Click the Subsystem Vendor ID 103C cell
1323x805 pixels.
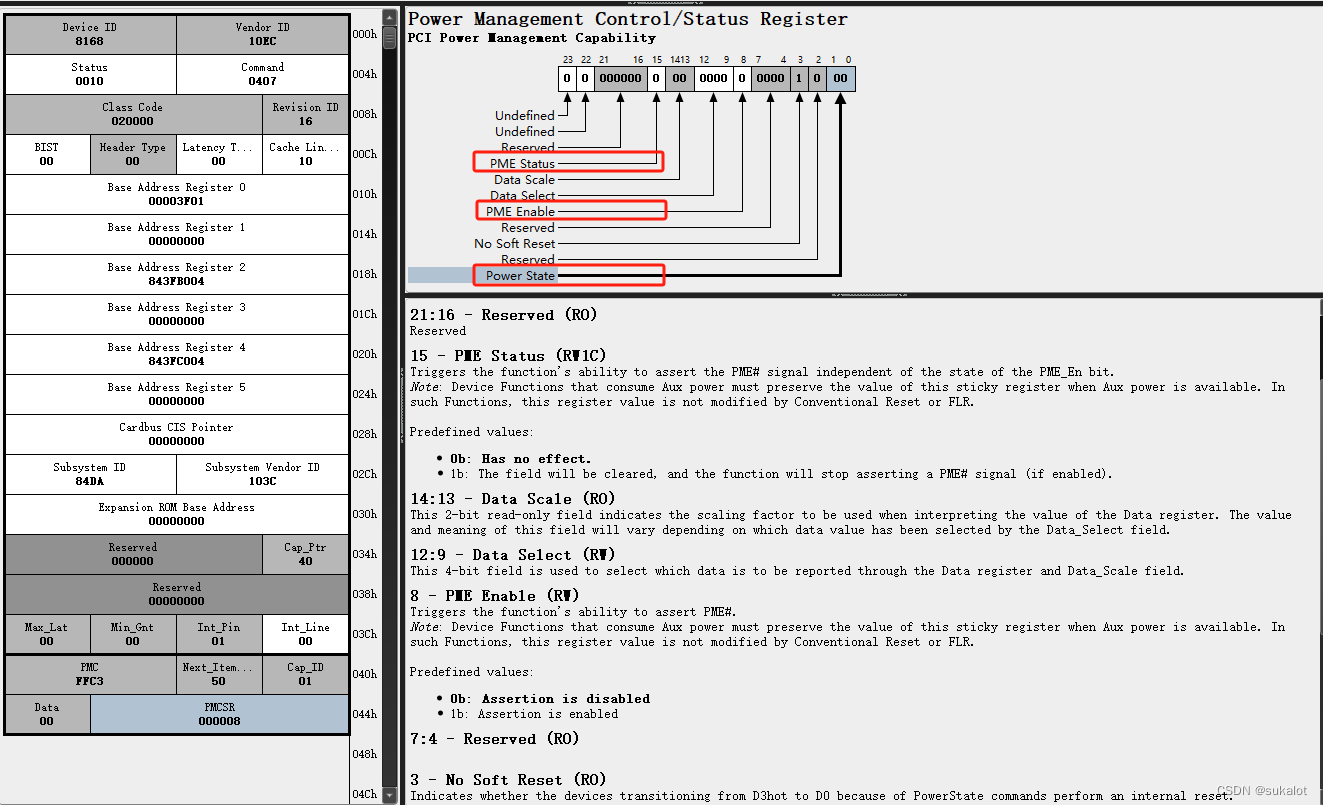[x=262, y=475]
